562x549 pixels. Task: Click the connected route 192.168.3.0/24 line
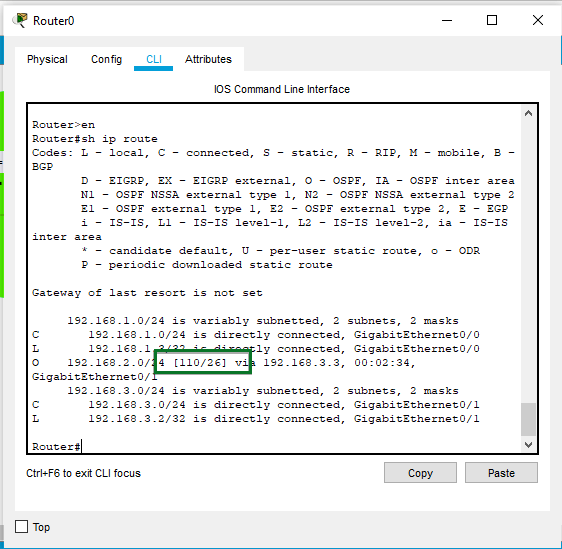click(256, 405)
